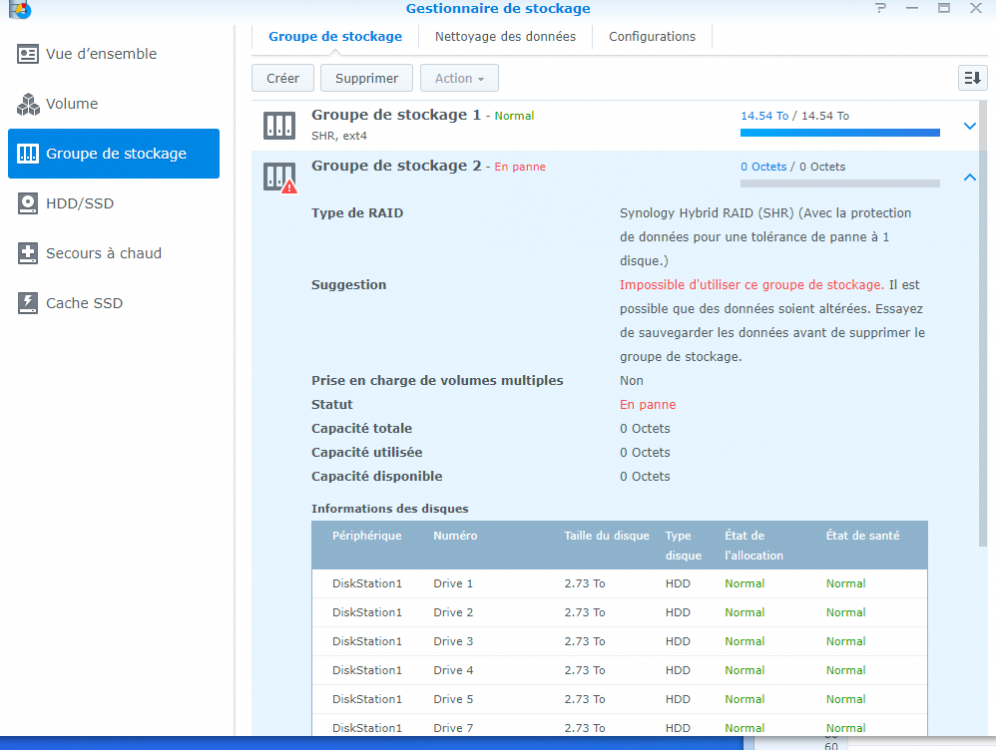Switch to Nettoyage des données tab

pos(505,37)
